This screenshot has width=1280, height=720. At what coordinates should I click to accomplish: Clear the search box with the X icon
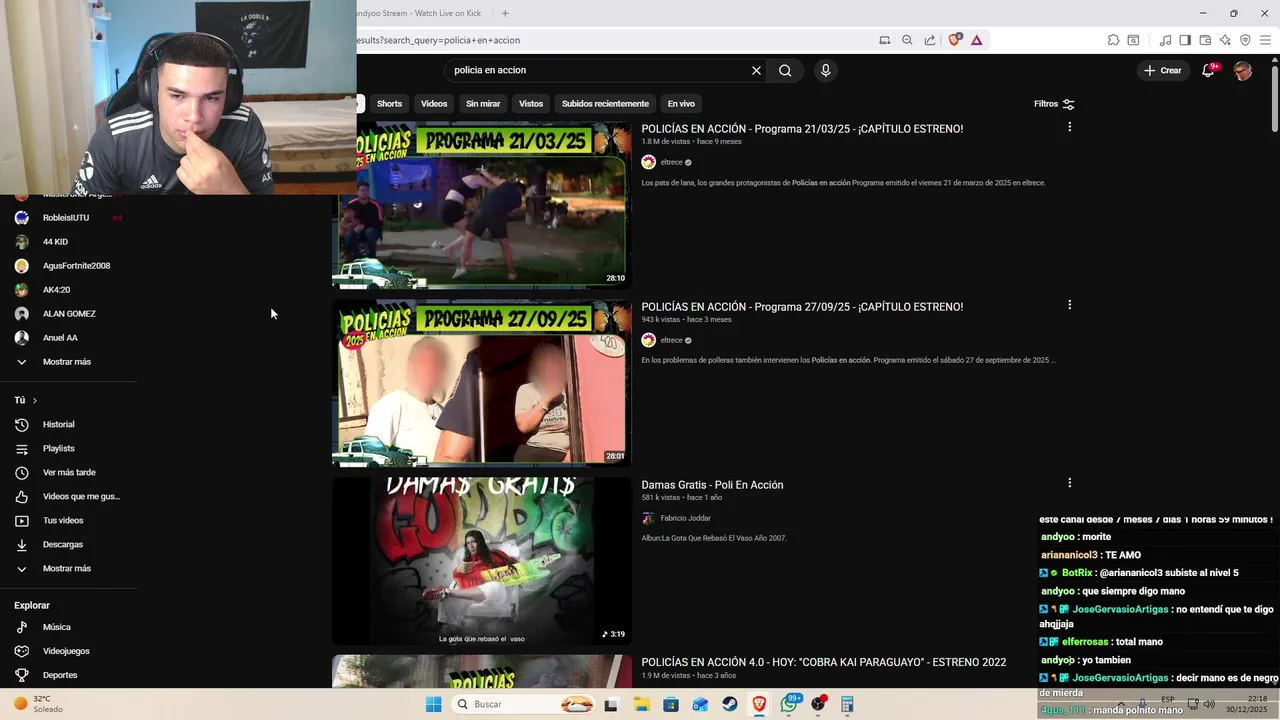point(756,70)
